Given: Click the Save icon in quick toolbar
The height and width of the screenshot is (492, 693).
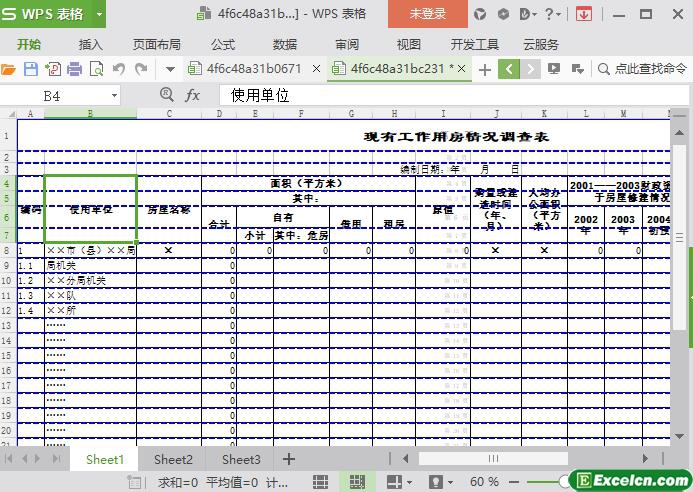Looking at the screenshot, I should point(31,69).
